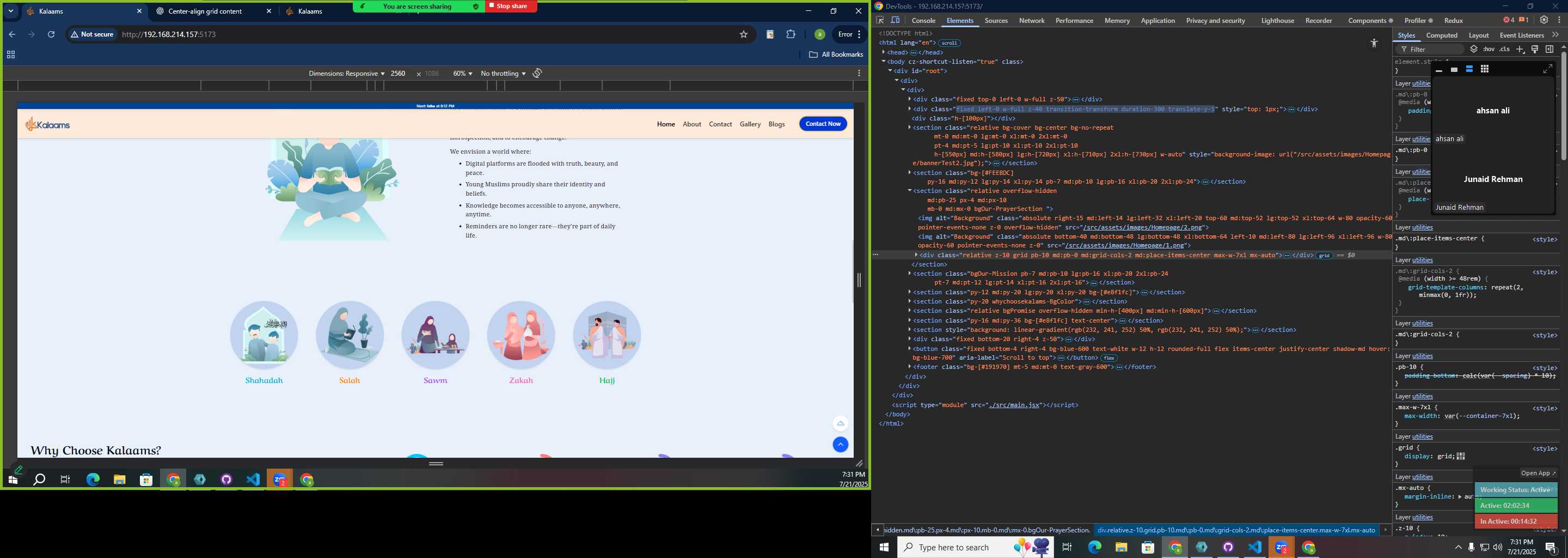This screenshot has width=1568, height=558.
Task: Click the rotate device orientation icon
Action: pos(537,73)
